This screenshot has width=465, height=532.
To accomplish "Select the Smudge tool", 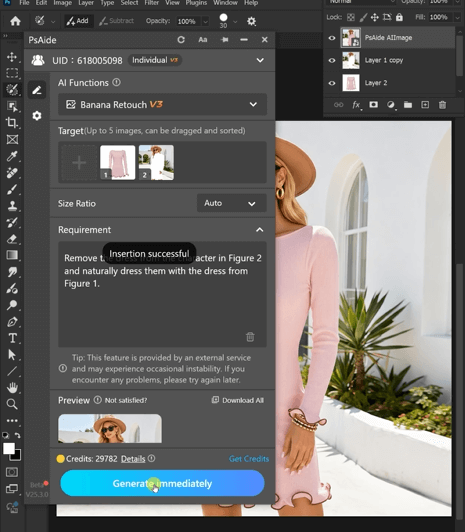I will tap(12, 272).
